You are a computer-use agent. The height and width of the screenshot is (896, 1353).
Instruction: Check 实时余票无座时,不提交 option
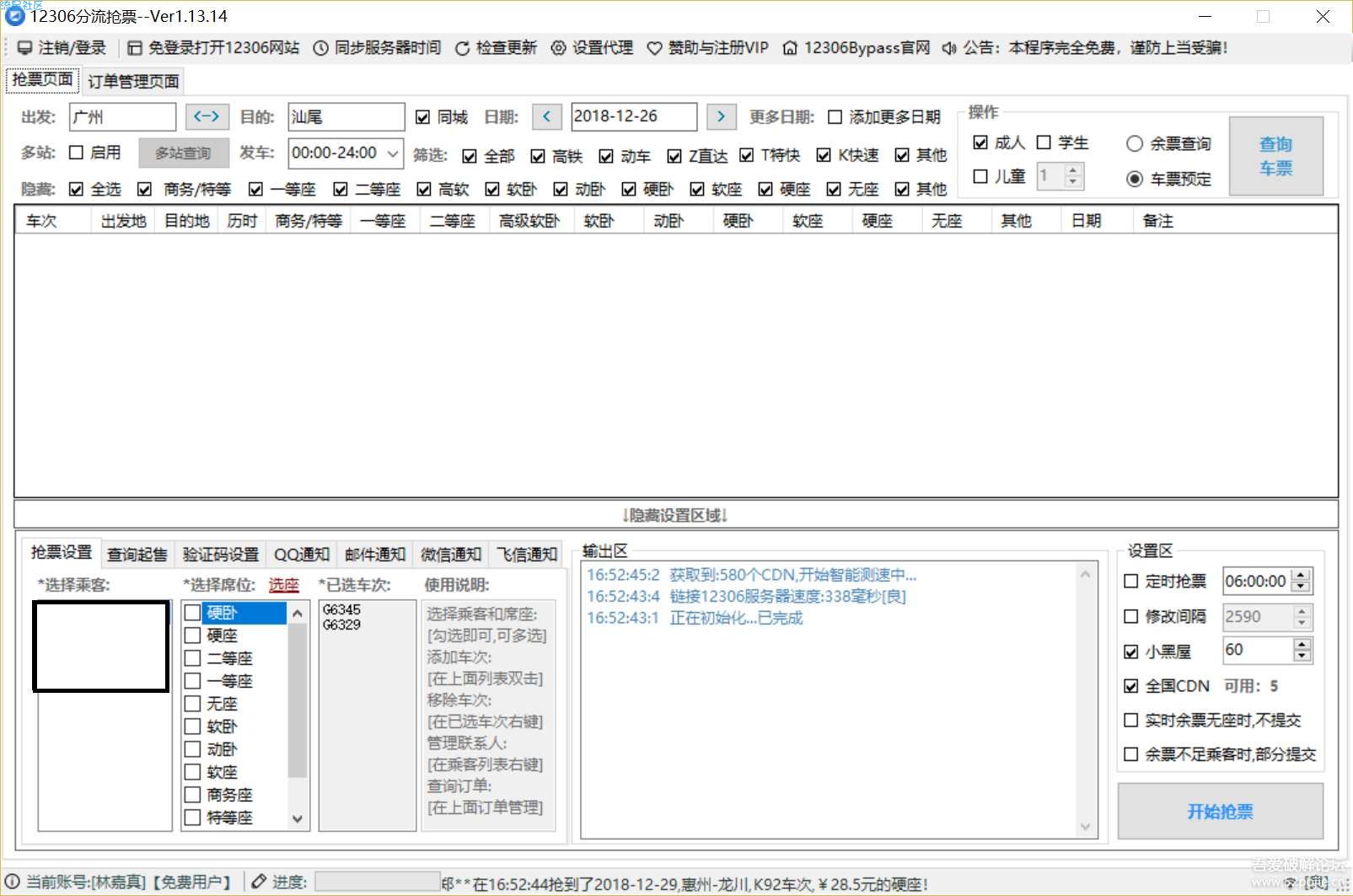coord(1131,720)
